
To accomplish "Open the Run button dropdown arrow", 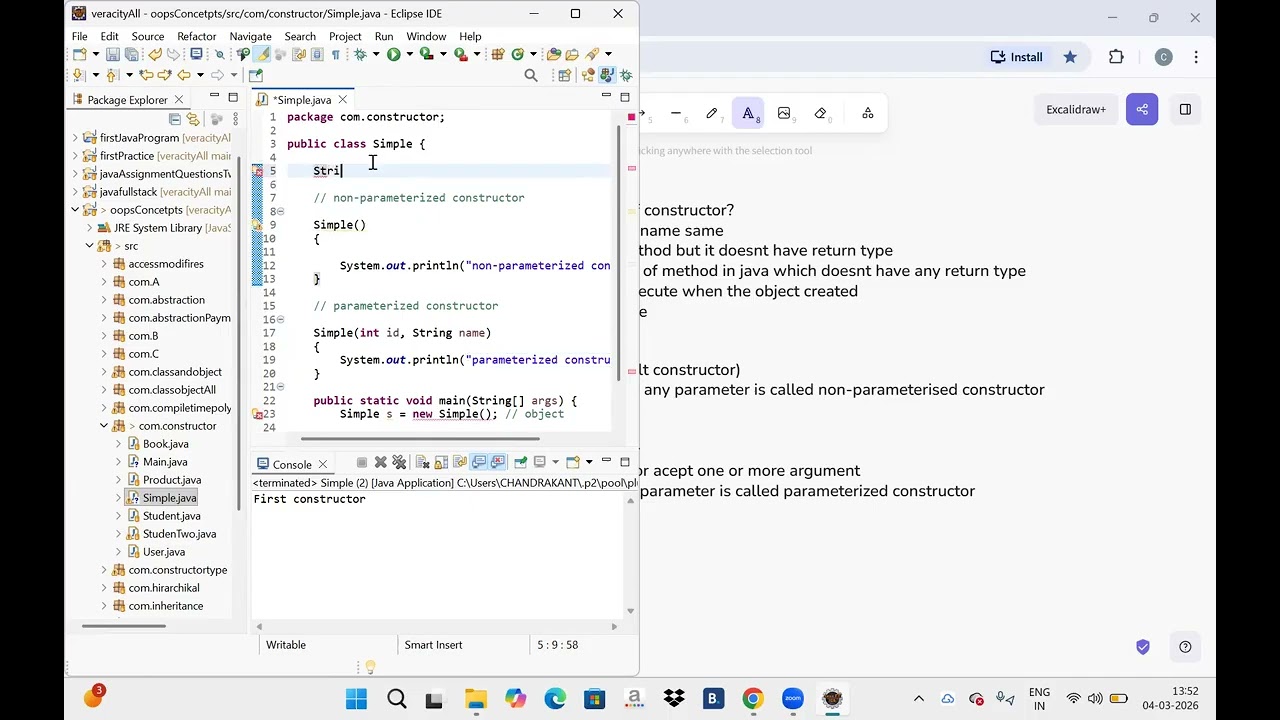I will 410,54.
